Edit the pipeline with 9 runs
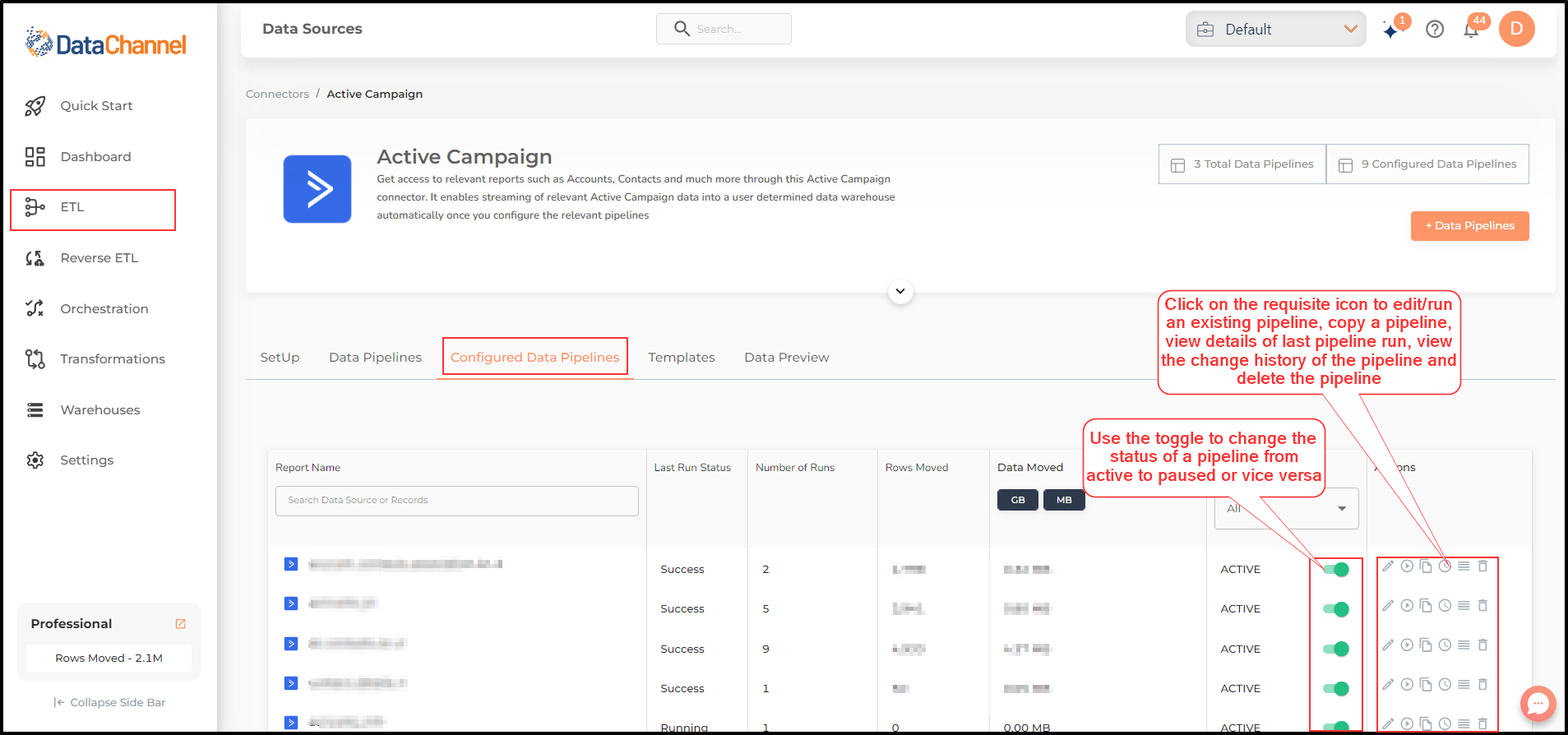Image resolution: width=1568 pixels, height=735 pixels. pos(1388,645)
